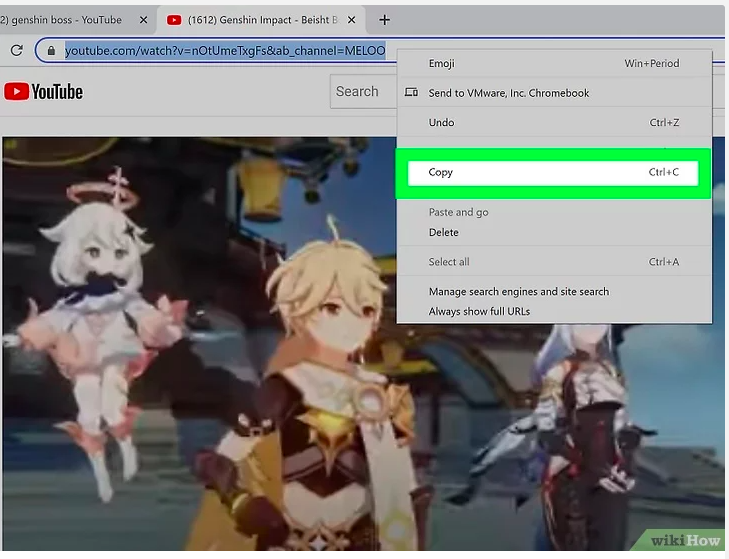Select the Genshin Impact - Beisht tab

click(x=262, y=20)
